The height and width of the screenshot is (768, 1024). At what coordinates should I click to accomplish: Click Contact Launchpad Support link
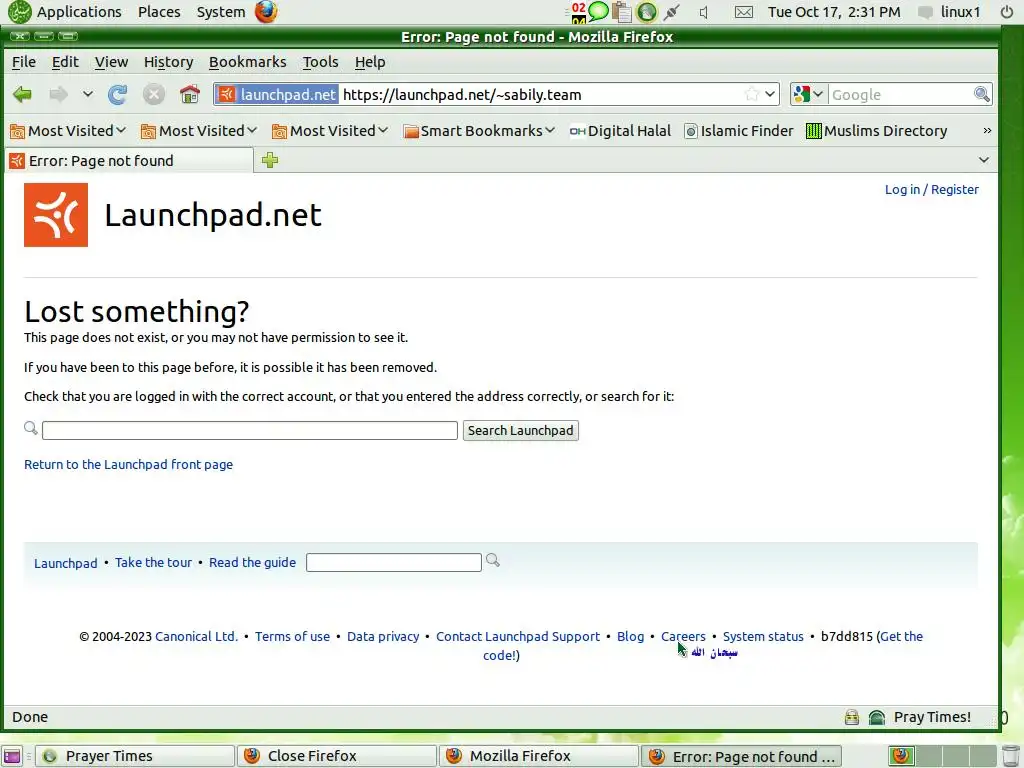518,636
